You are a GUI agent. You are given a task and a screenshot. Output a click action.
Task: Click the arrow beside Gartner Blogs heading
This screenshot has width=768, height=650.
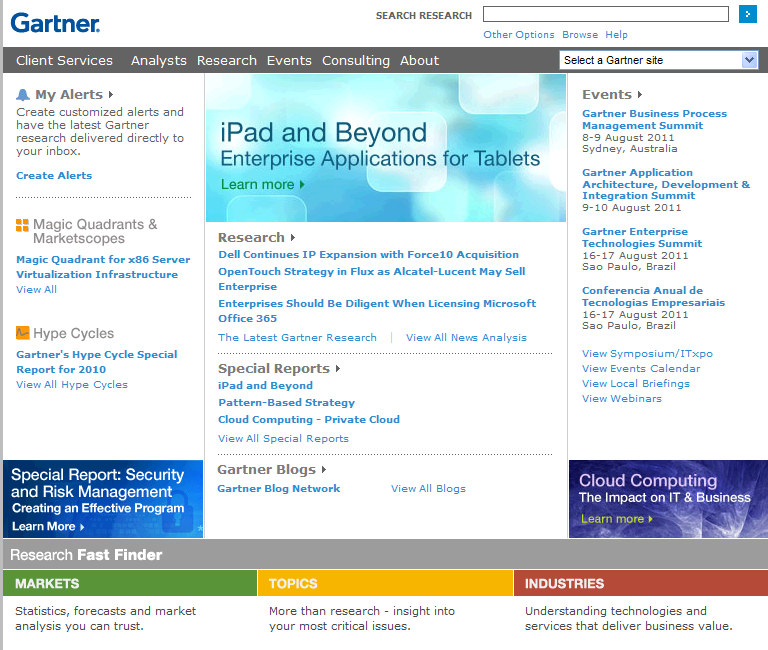[x=324, y=470]
